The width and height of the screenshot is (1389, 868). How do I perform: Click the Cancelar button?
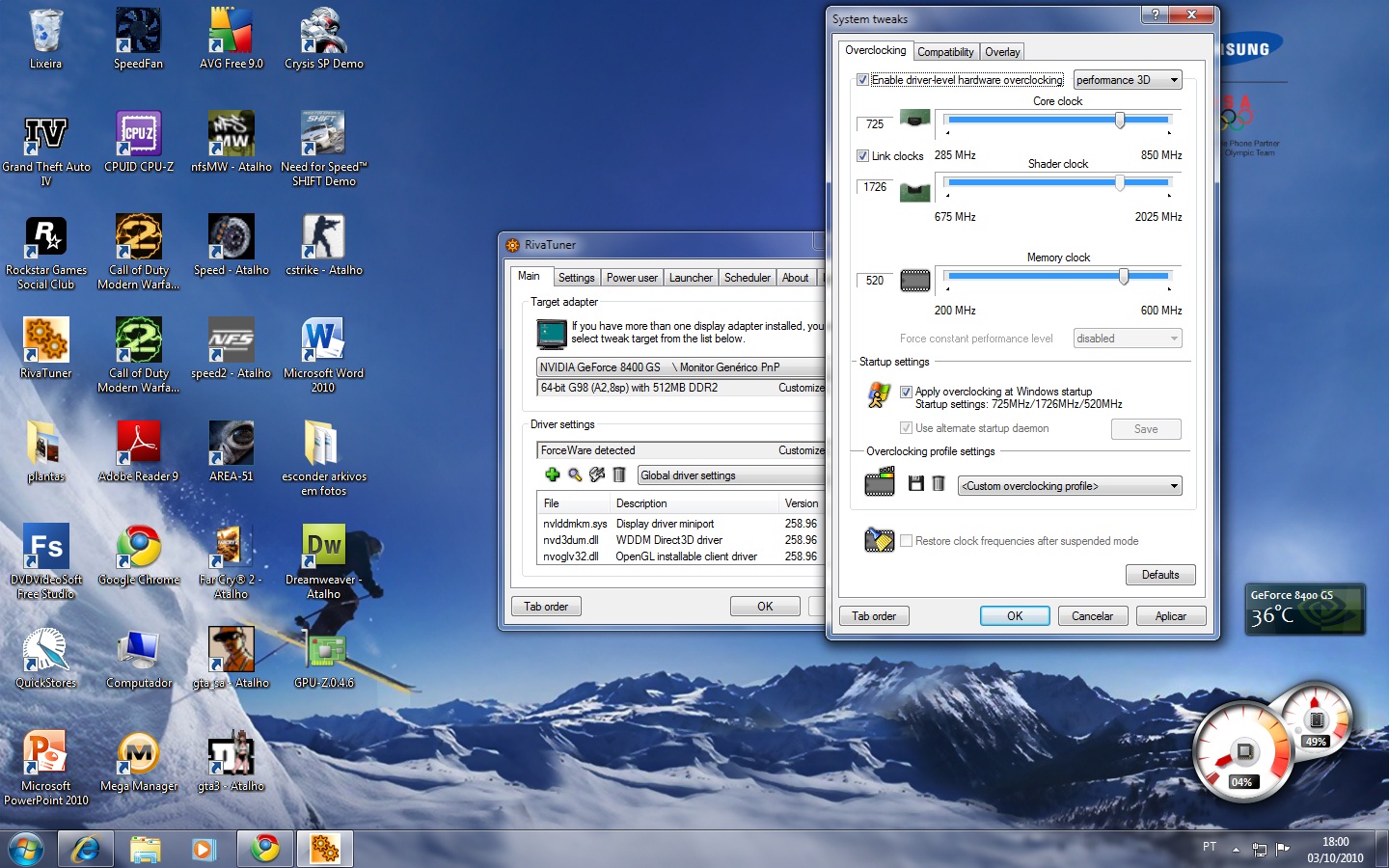pyautogui.click(x=1093, y=616)
